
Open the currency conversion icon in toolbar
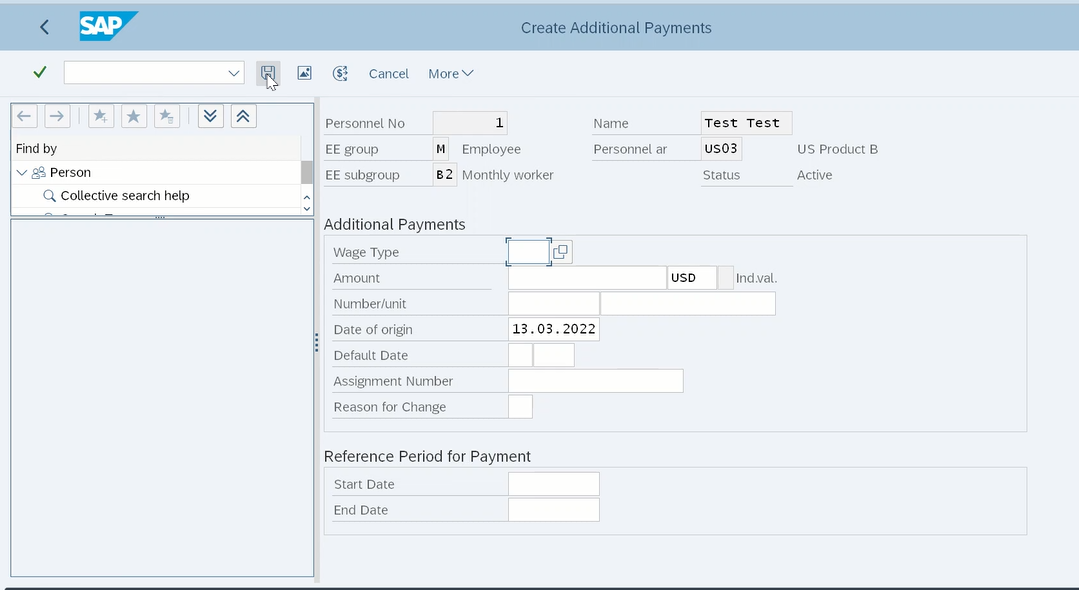[x=340, y=73]
